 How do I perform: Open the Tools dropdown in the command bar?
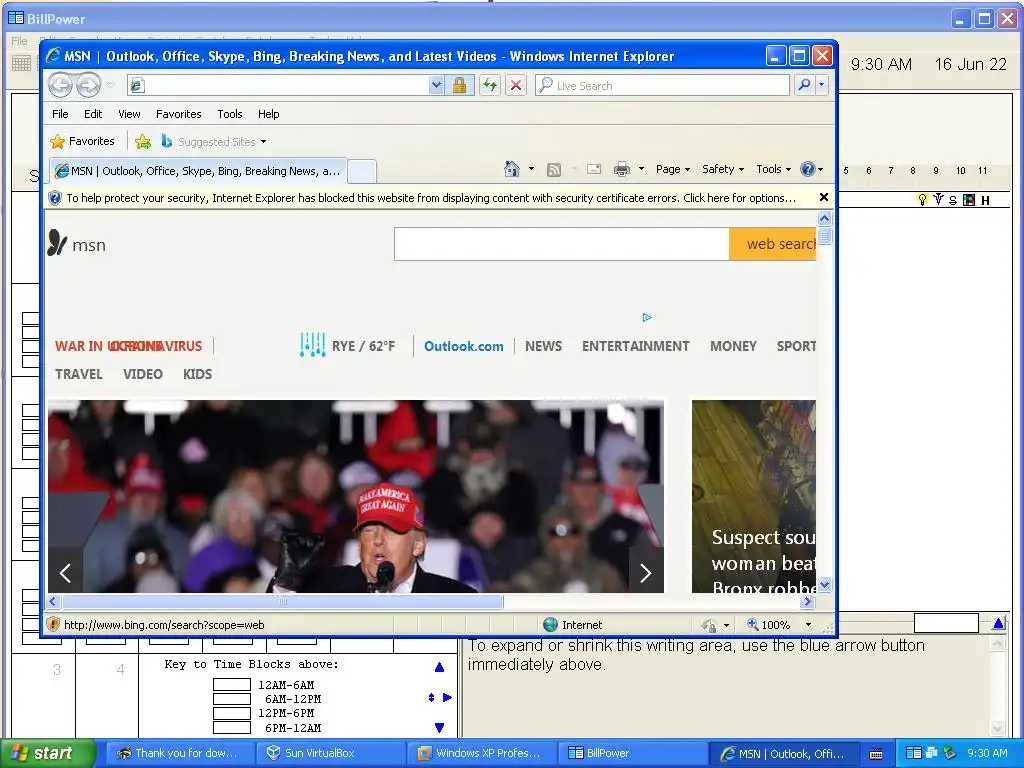click(x=773, y=169)
